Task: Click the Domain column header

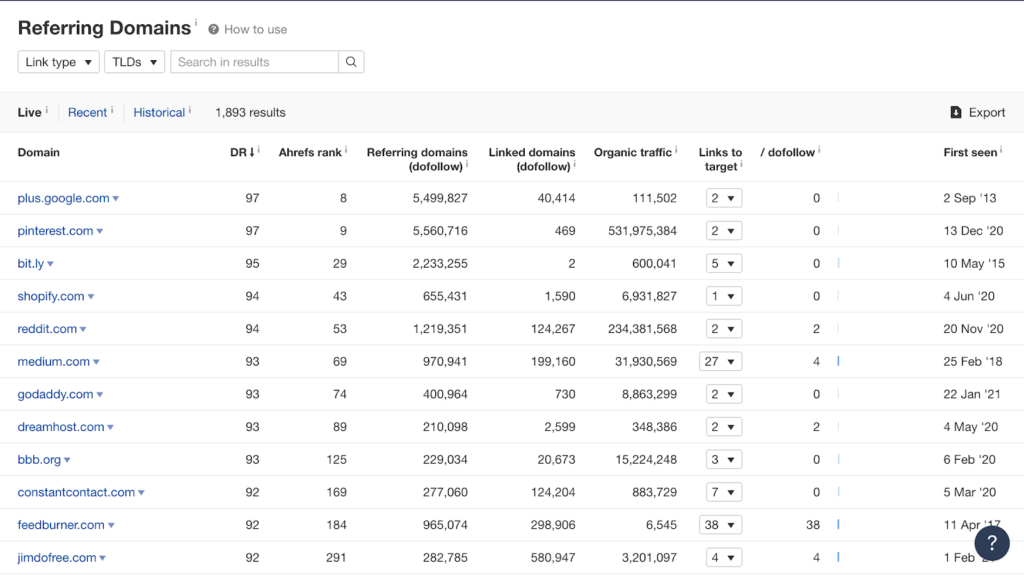Action: (x=39, y=152)
